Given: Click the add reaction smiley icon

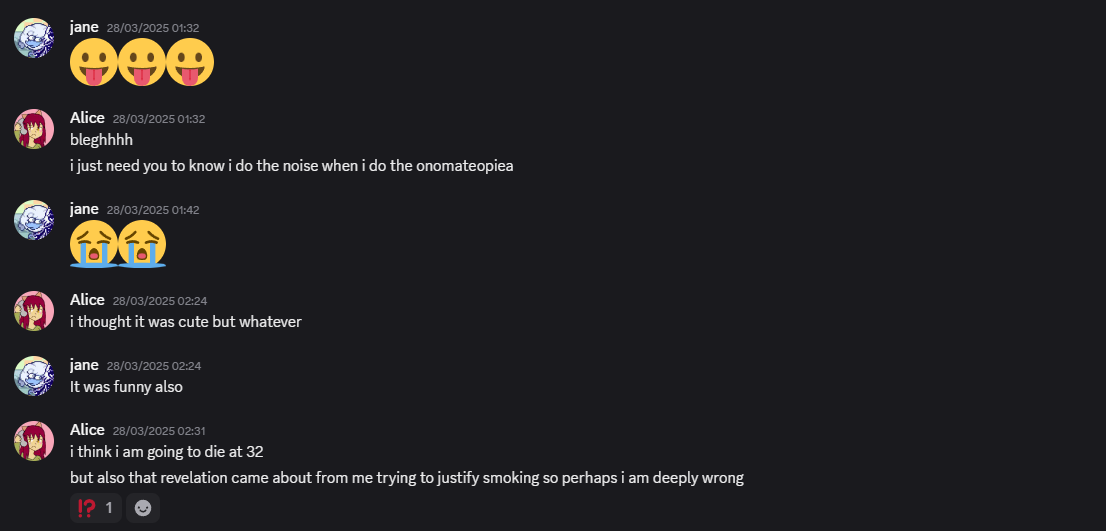Looking at the screenshot, I should (143, 508).
